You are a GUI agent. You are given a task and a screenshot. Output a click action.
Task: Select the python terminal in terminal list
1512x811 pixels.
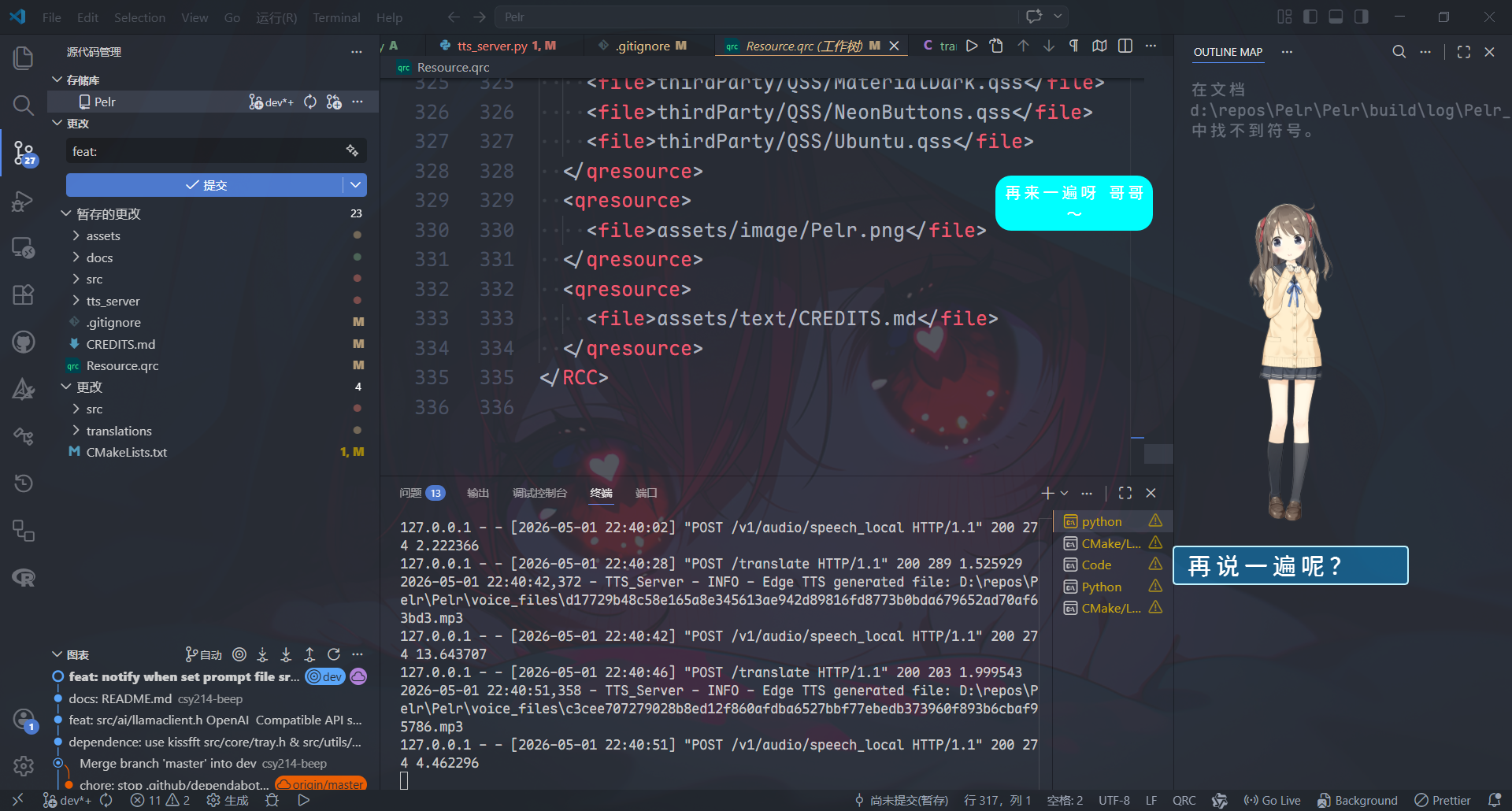(1113, 521)
